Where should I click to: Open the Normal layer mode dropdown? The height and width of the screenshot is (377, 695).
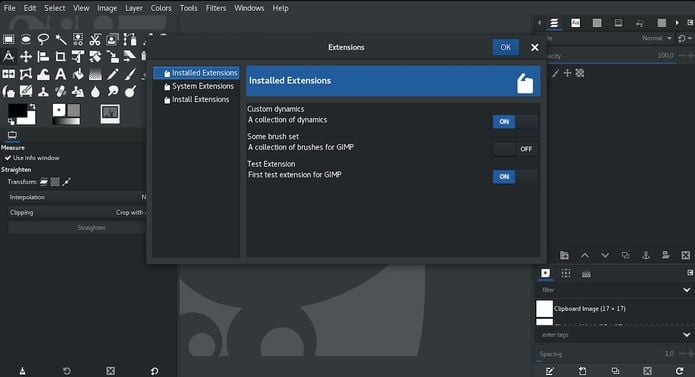click(x=656, y=39)
